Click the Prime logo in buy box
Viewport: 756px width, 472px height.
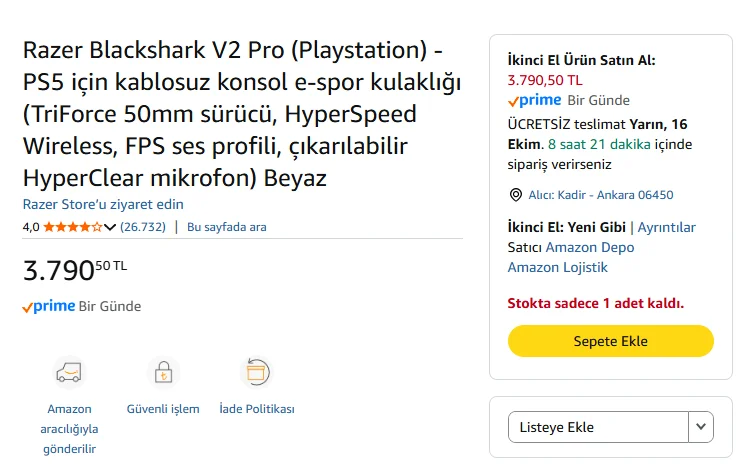click(x=535, y=100)
